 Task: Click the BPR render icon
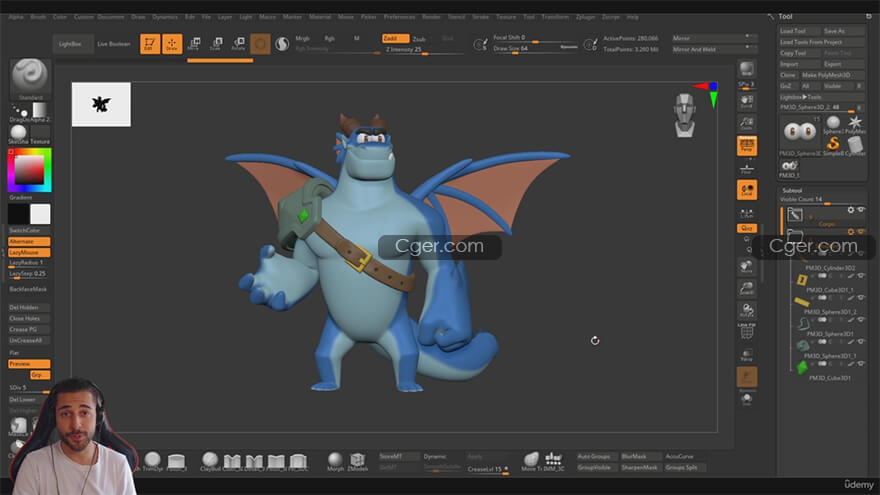(x=746, y=70)
